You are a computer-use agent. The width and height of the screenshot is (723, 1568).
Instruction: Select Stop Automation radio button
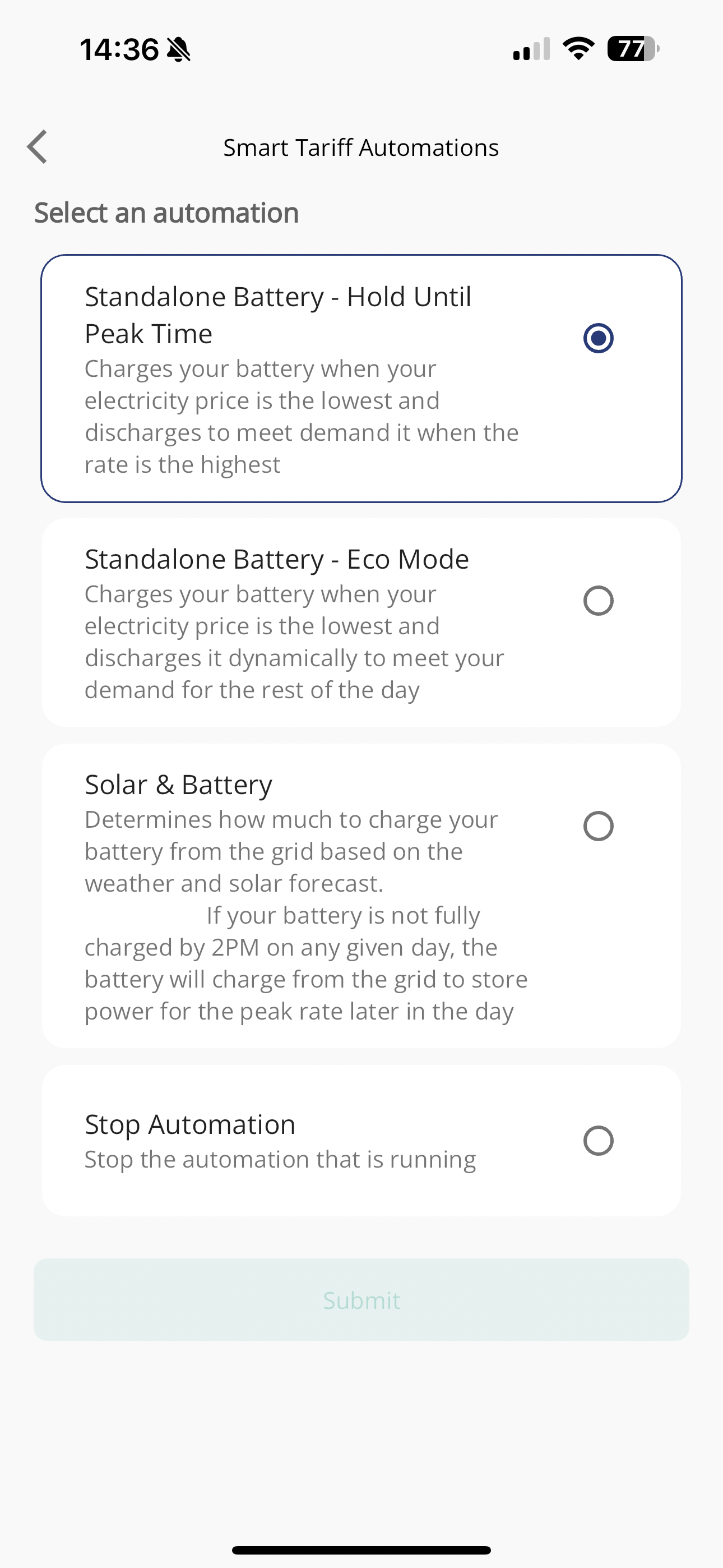coord(598,1141)
